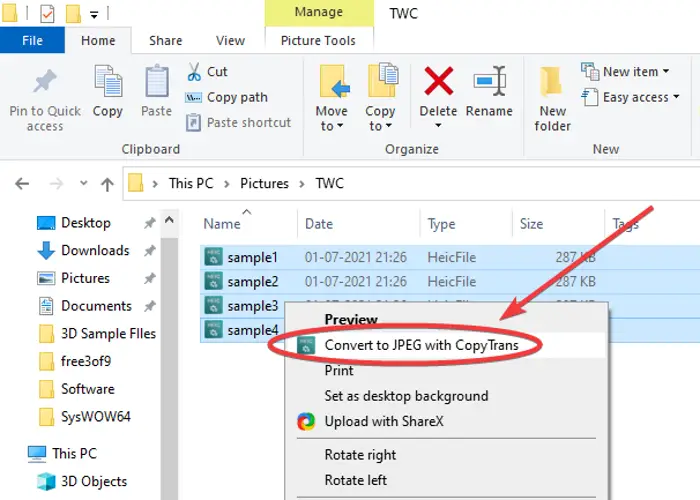The width and height of the screenshot is (700, 500).
Task: Click the Pin to Quick access icon
Action: [x=45, y=81]
